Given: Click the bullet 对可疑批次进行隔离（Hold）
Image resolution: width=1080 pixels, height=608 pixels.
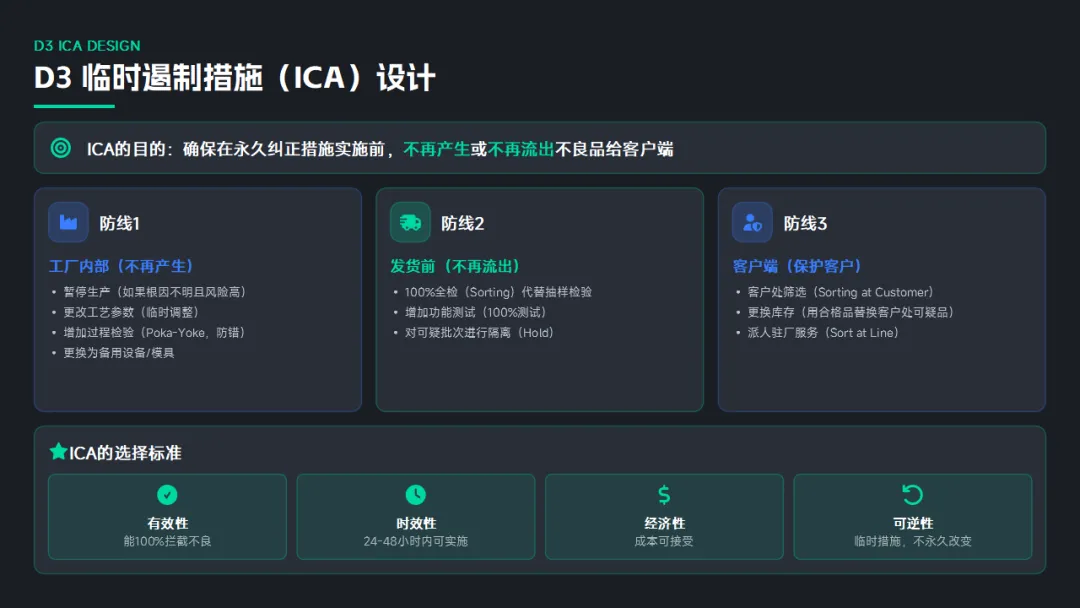Looking at the screenshot, I should pyautogui.click(x=479, y=333).
